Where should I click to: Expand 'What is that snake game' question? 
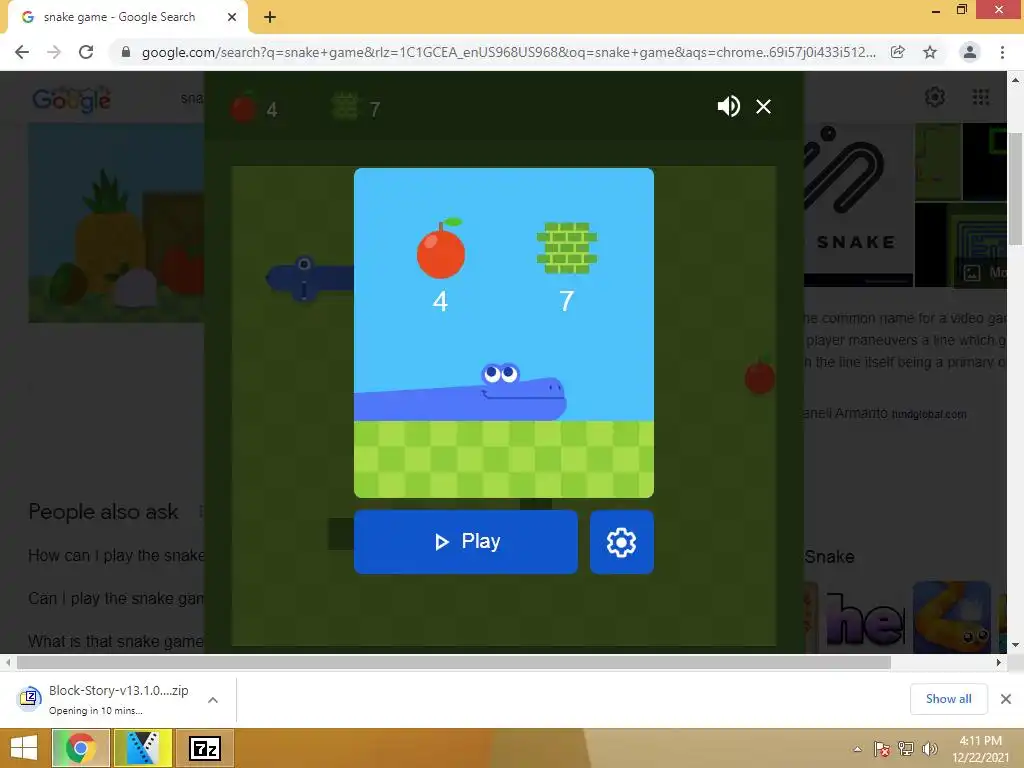[x=116, y=641]
